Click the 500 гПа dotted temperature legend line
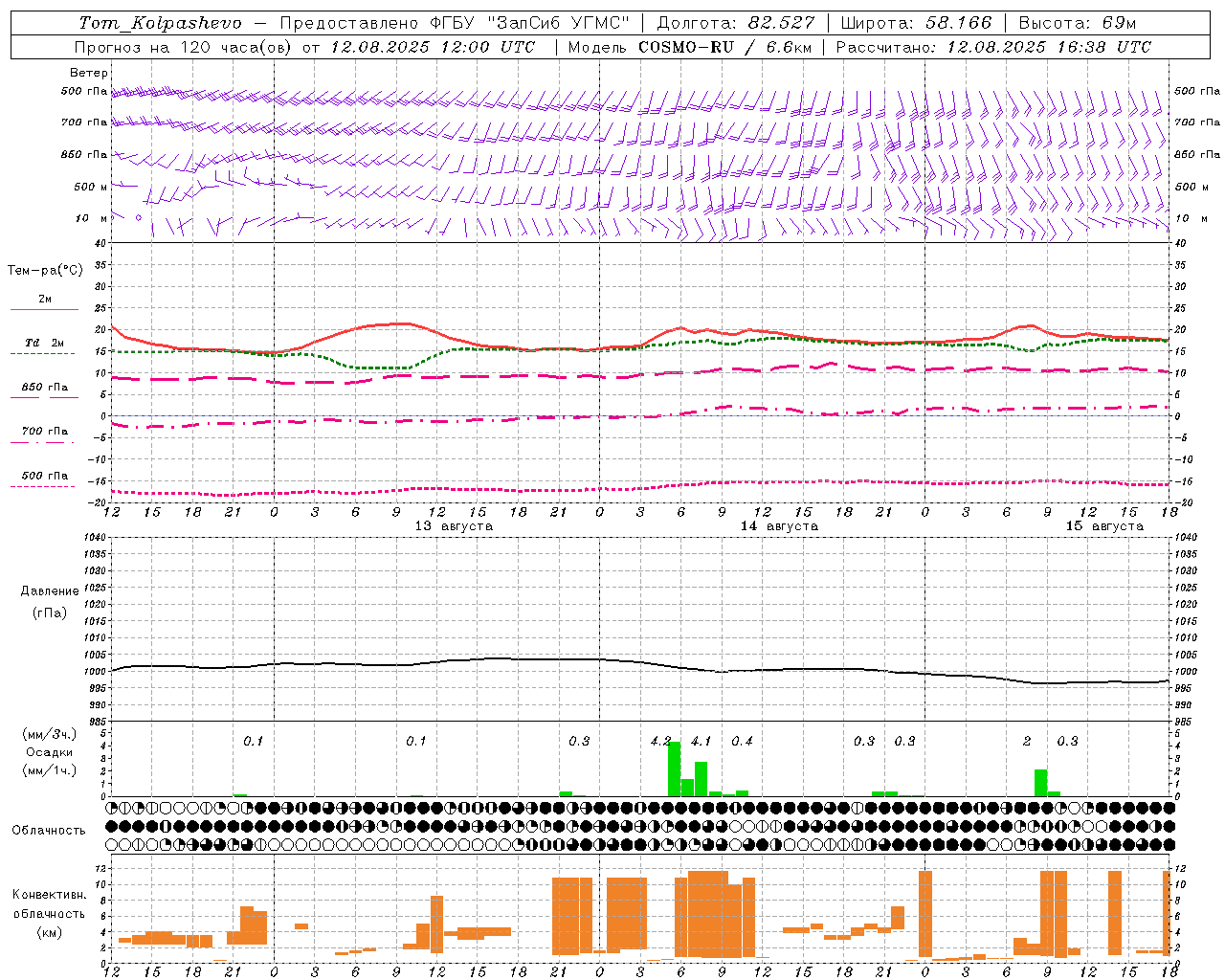 42,486
